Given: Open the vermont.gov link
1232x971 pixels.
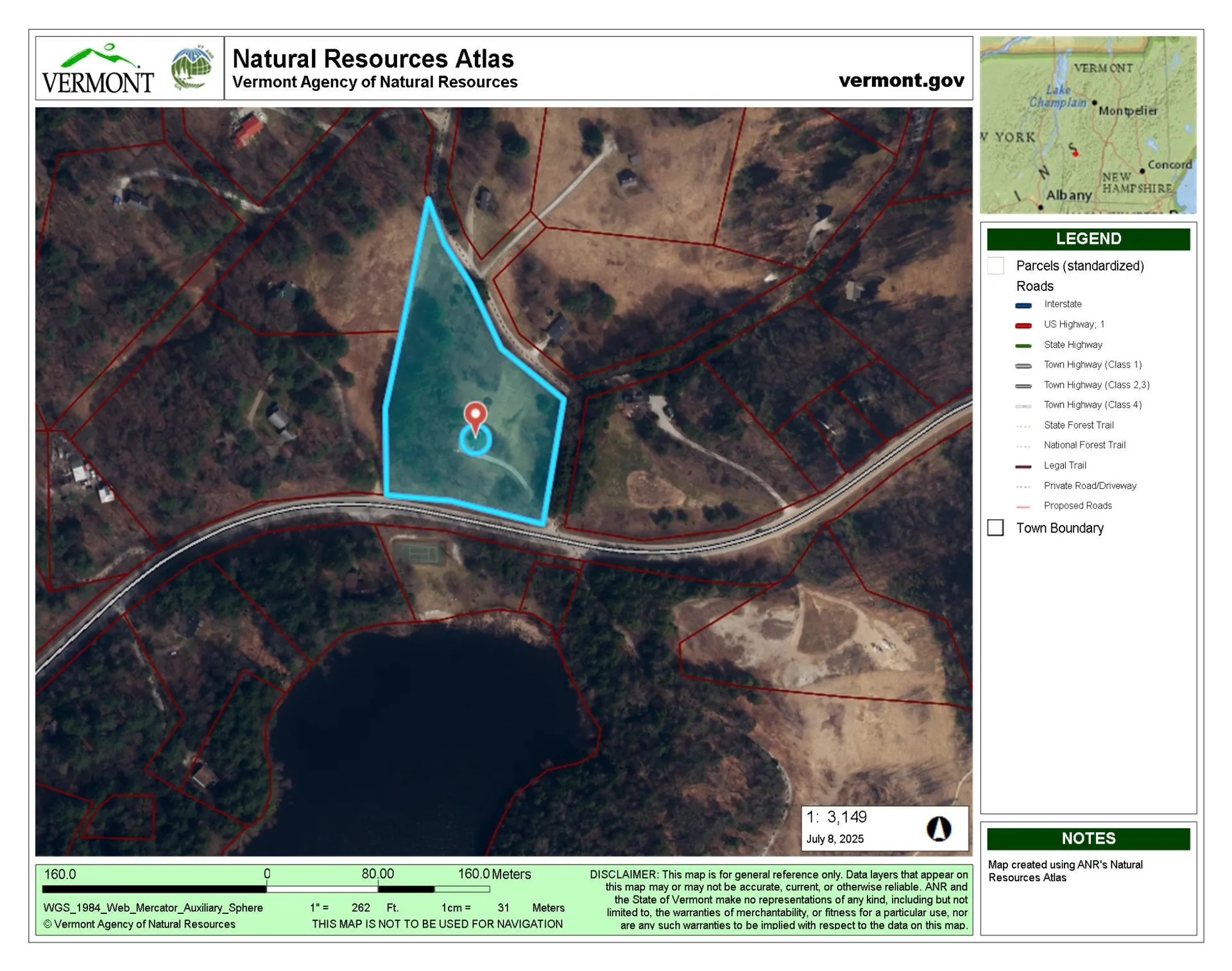Looking at the screenshot, I should (900, 80).
